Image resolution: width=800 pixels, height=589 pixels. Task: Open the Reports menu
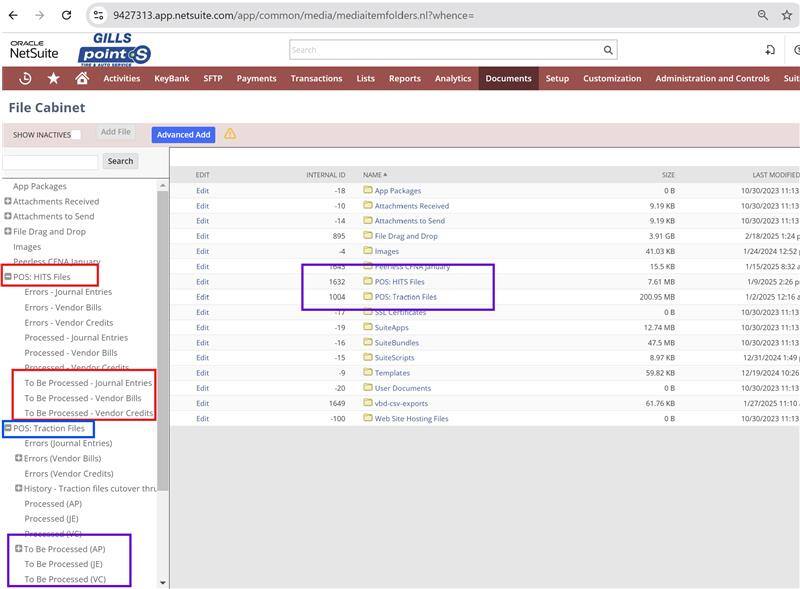[x=405, y=79]
